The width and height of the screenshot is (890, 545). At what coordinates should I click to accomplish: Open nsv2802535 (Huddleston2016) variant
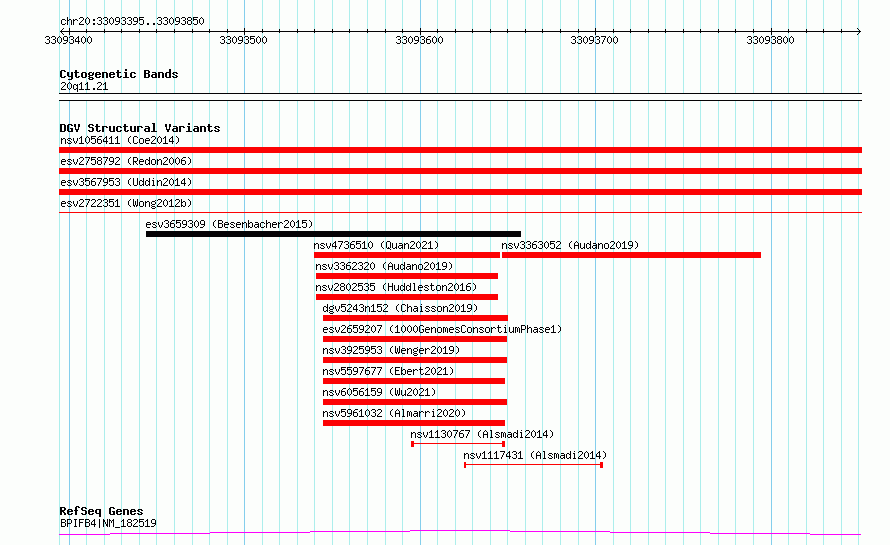point(396,287)
